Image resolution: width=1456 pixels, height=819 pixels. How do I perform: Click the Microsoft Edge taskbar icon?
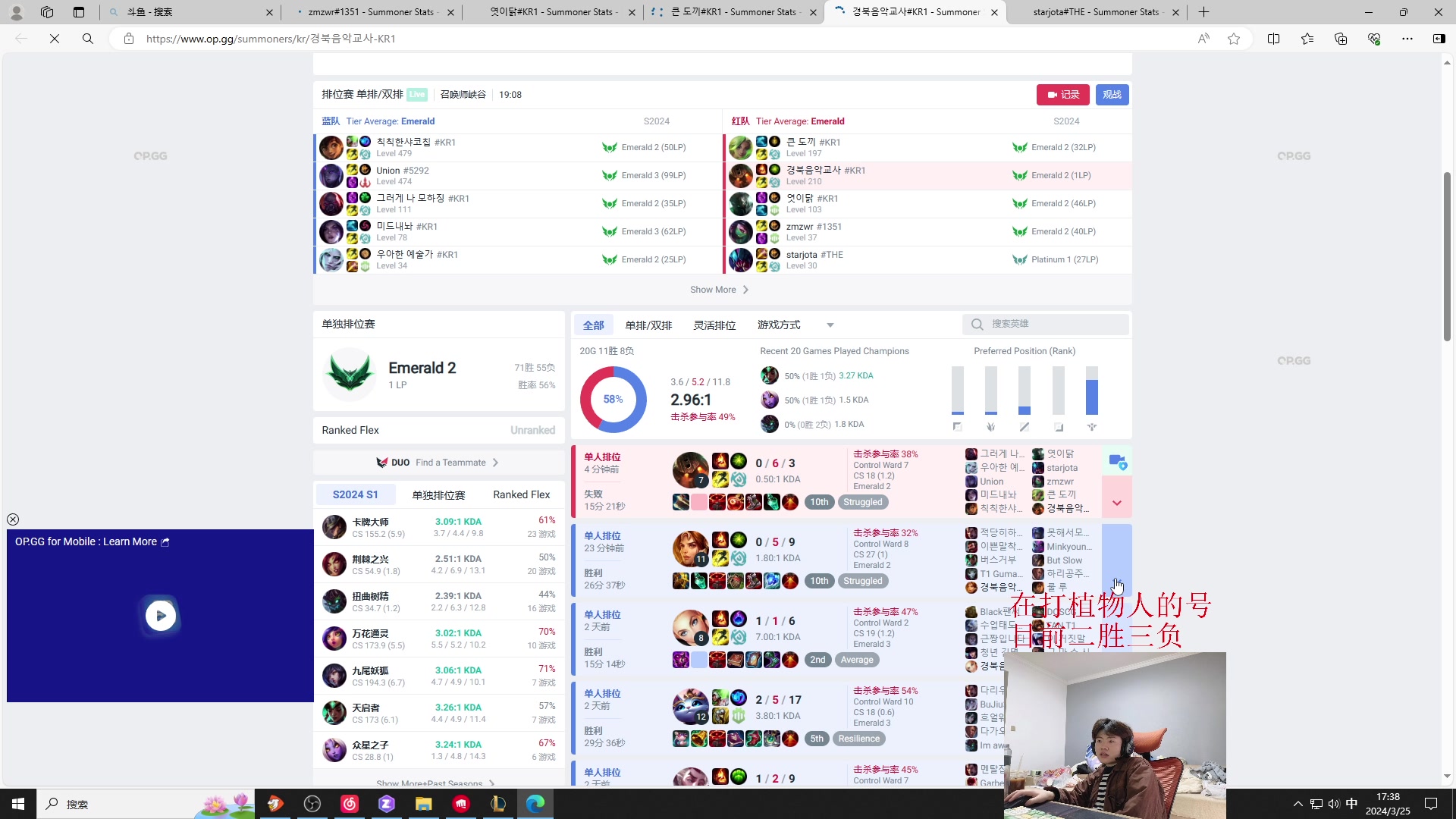click(x=535, y=804)
